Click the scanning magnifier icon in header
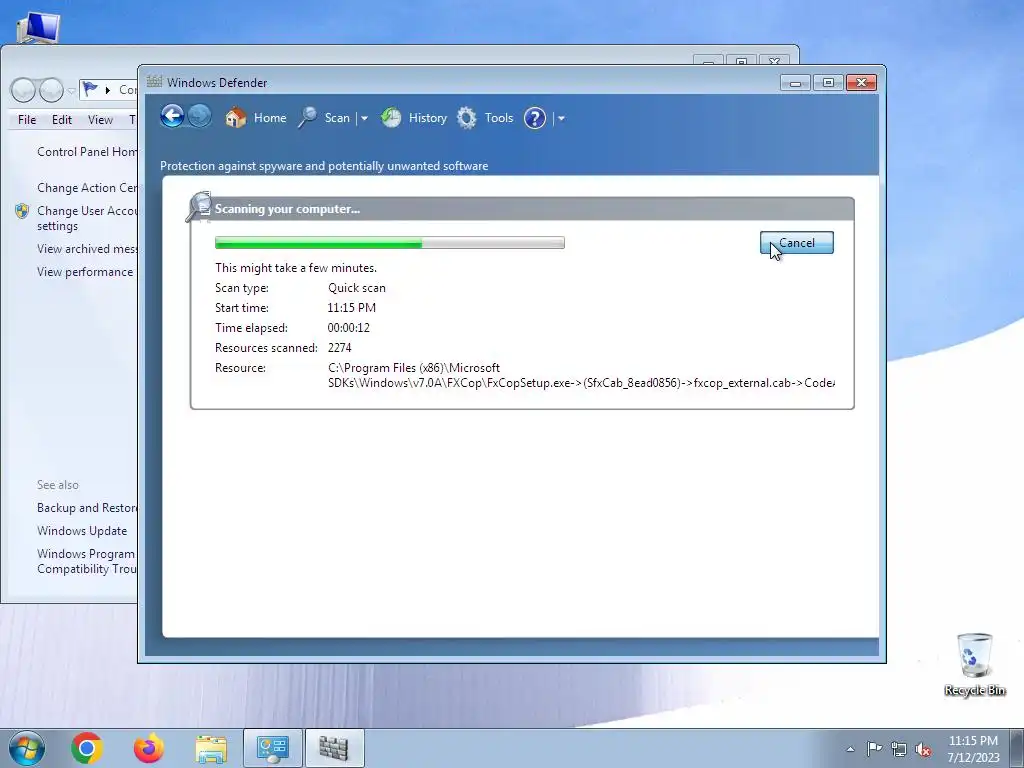 point(199,207)
